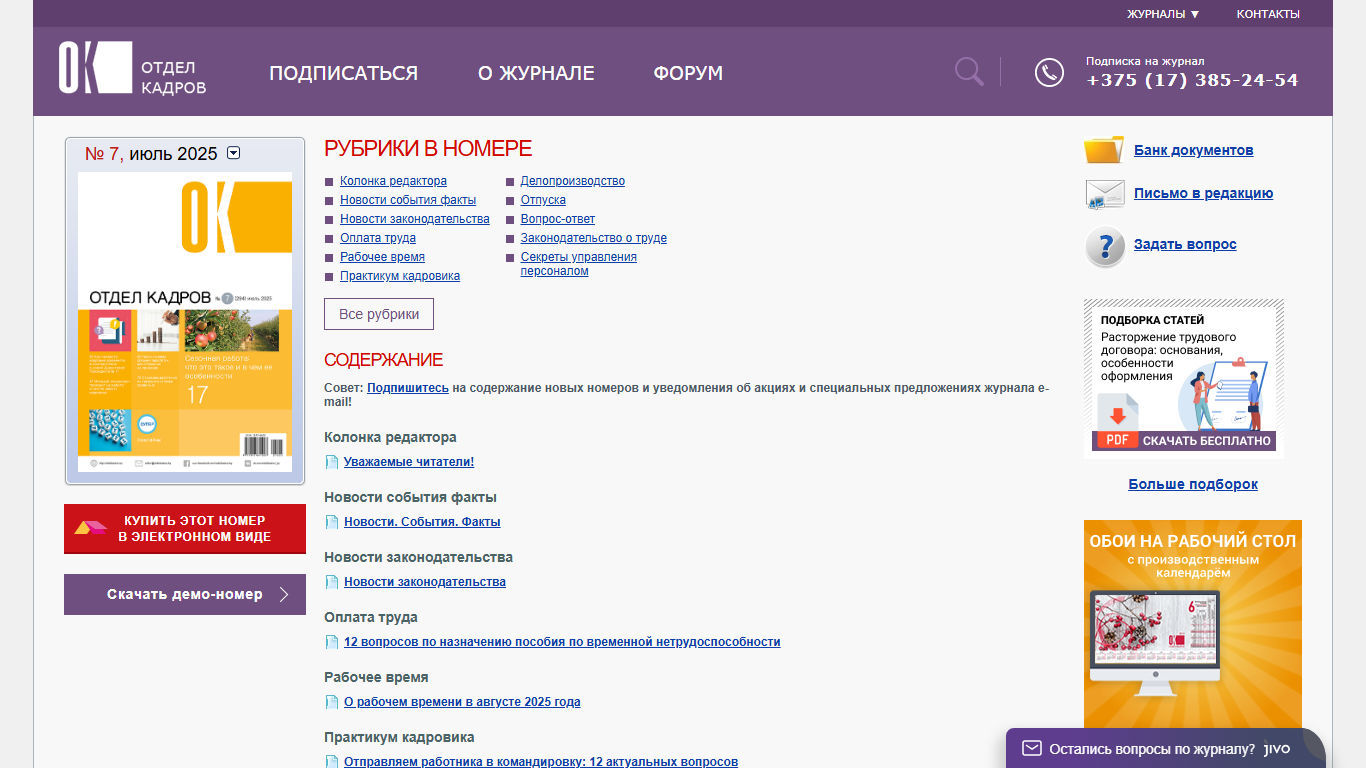The height and width of the screenshot is (768, 1366).
Task: Open article Новости. События. Факты
Action: [422, 522]
